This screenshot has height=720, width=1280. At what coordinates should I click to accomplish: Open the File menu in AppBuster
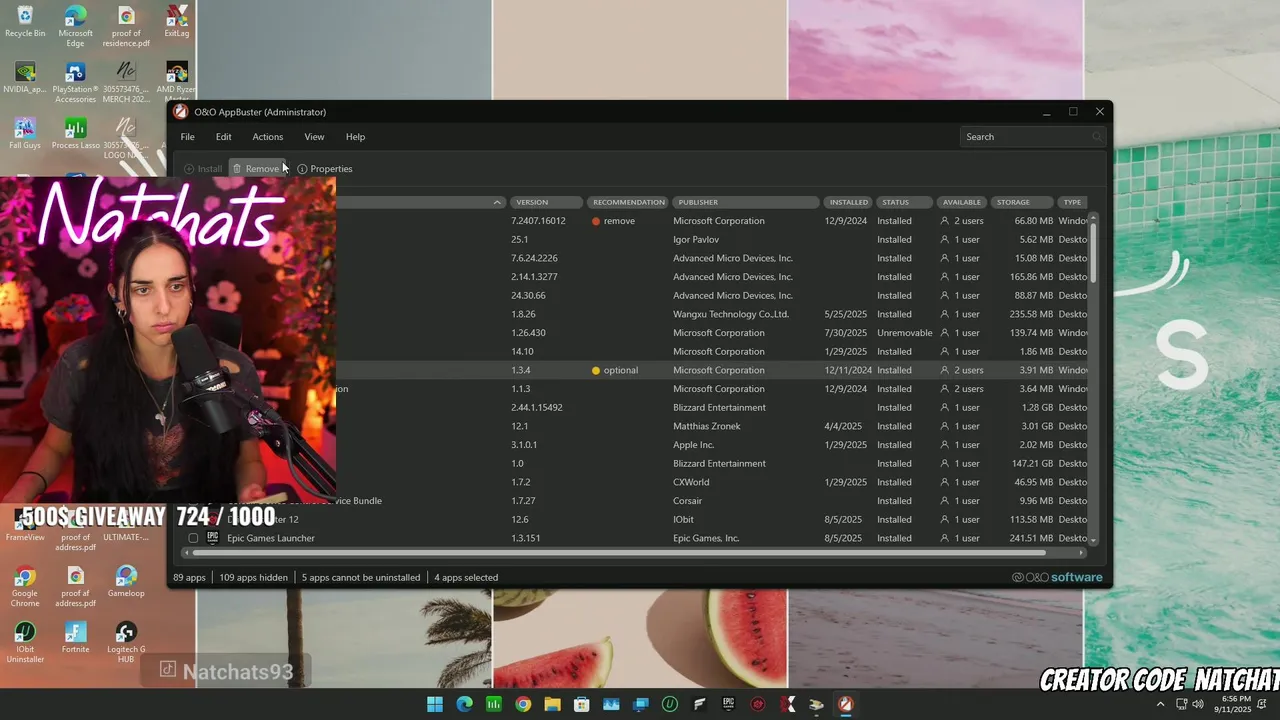coord(187,137)
